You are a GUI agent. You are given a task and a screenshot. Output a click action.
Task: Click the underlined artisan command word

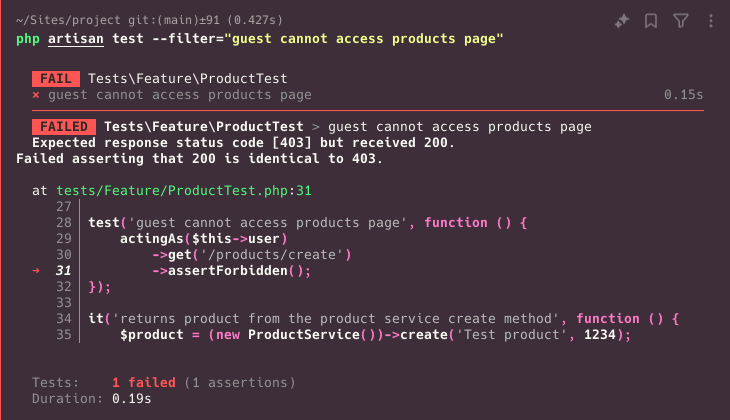[x=75, y=39]
